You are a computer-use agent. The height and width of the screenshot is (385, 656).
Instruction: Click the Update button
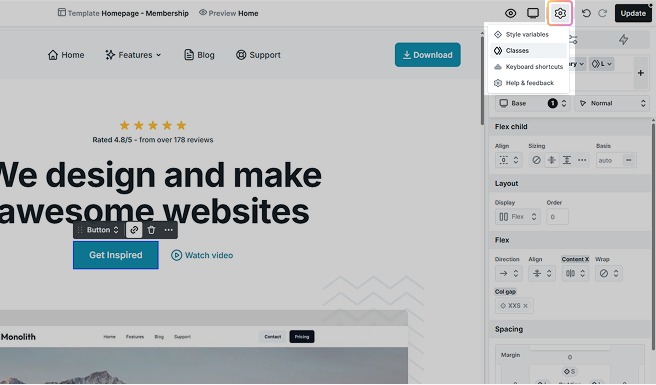633,13
